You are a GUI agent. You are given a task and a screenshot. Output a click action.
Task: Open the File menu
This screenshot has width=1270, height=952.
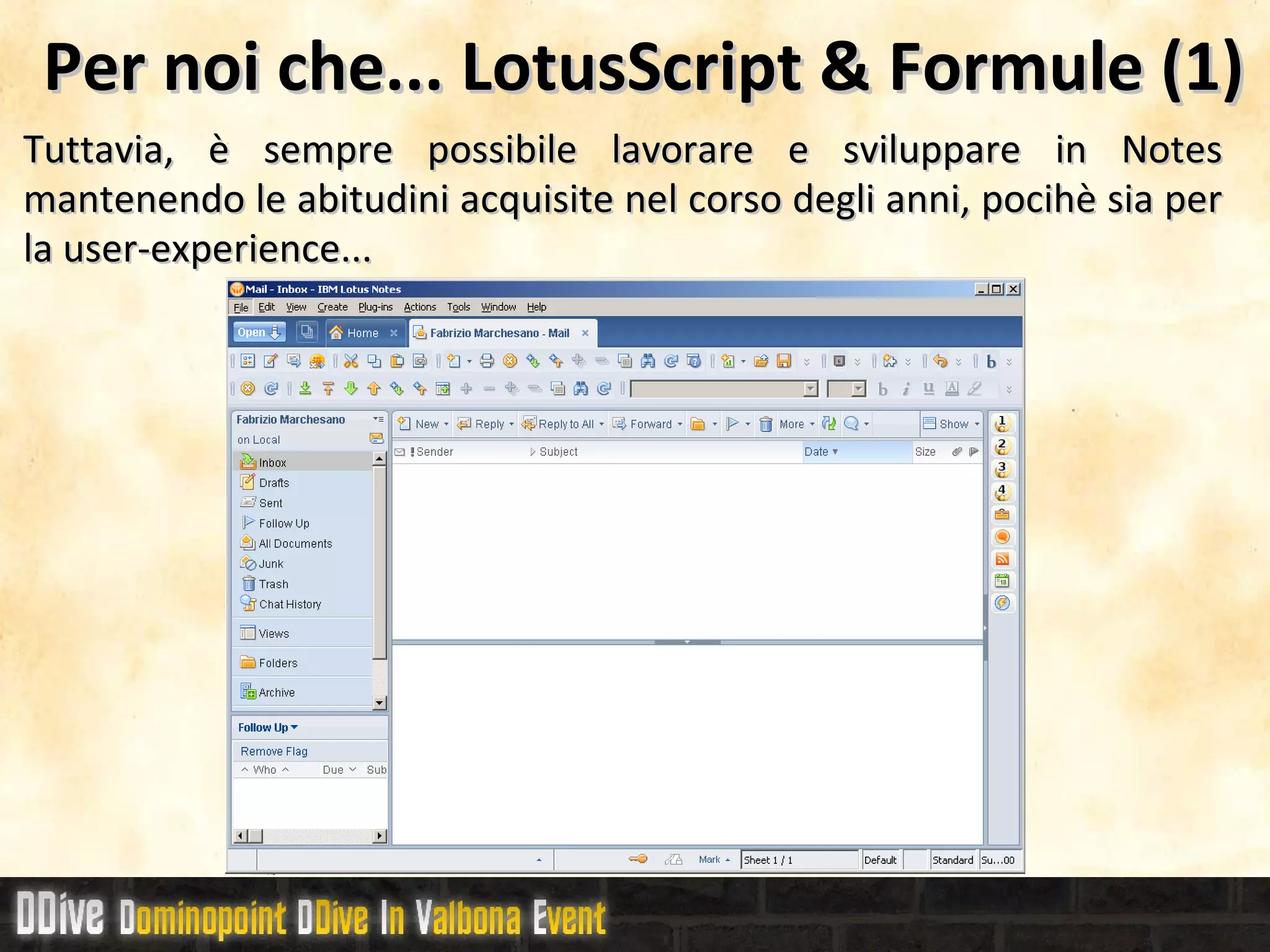241,307
